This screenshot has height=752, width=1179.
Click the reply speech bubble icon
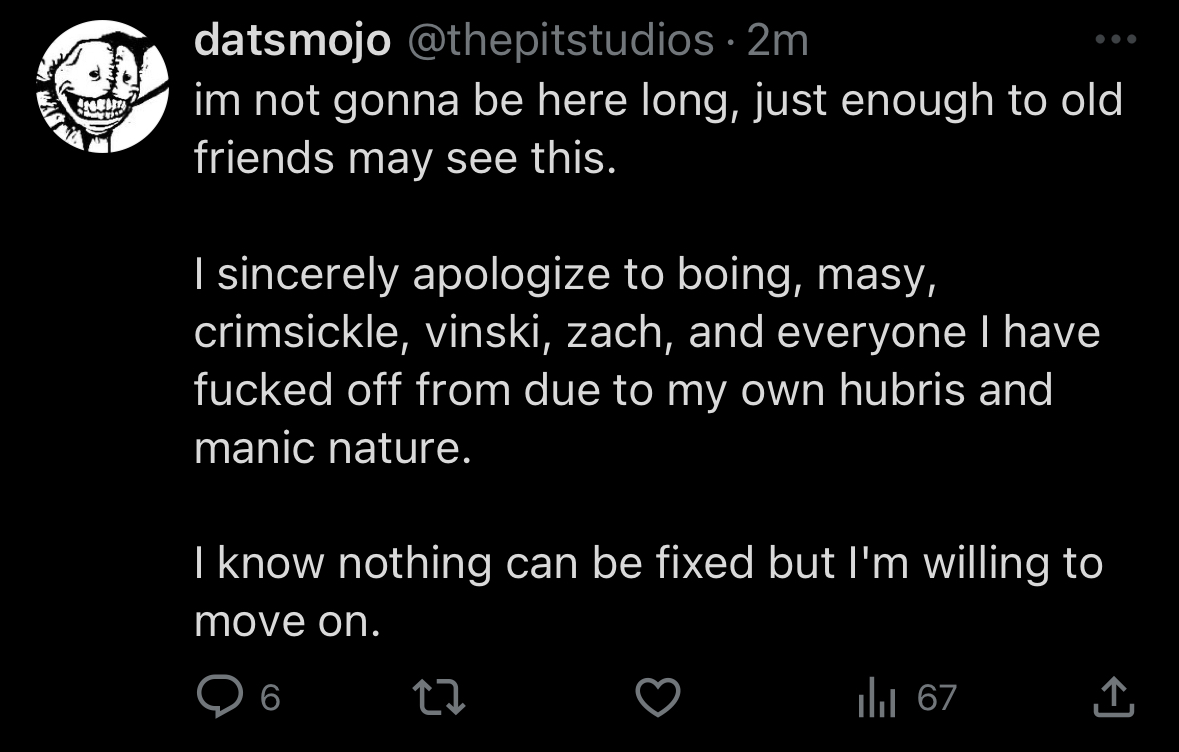pyautogui.click(x=216, y=697)
